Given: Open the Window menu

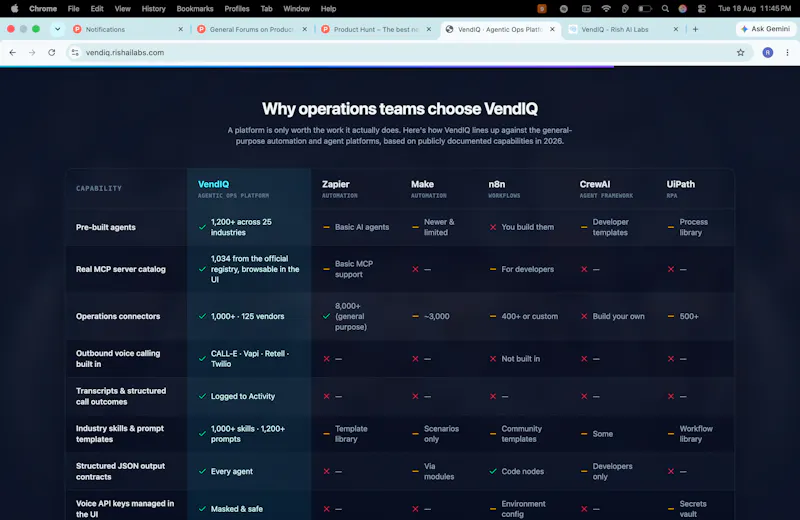Looking at the screenshot, I should tap(296, 9).
